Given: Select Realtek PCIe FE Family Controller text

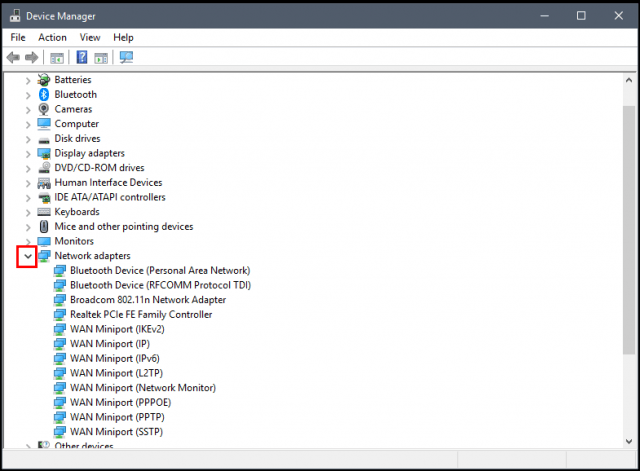Looking at the screenshot, I should pyautogui.click(x=141, y=315).
